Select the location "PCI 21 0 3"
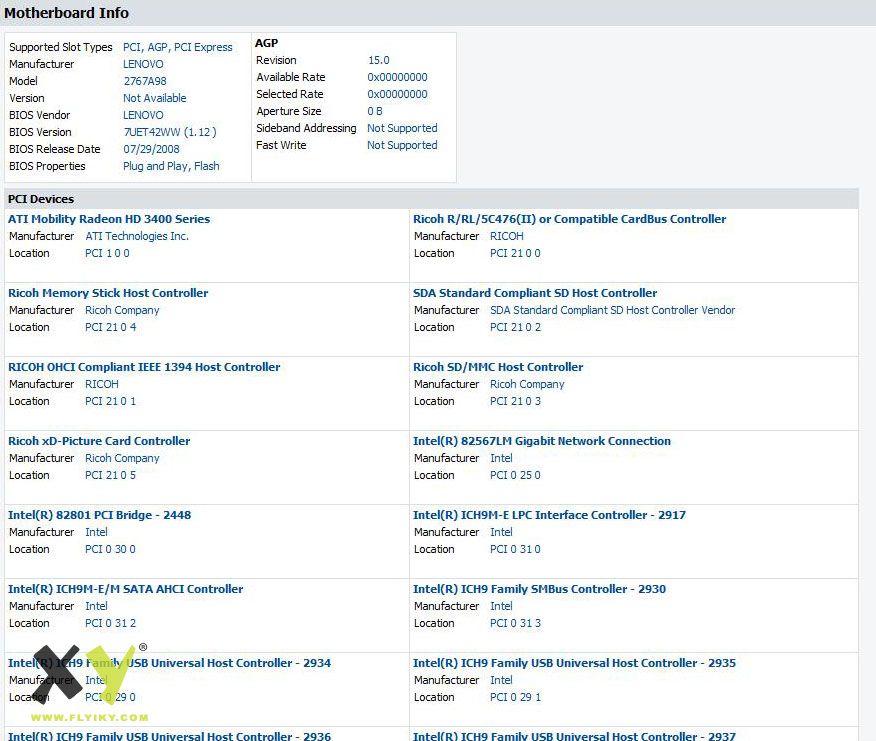This screenshot has width=876, height=741. pos(515,401)
